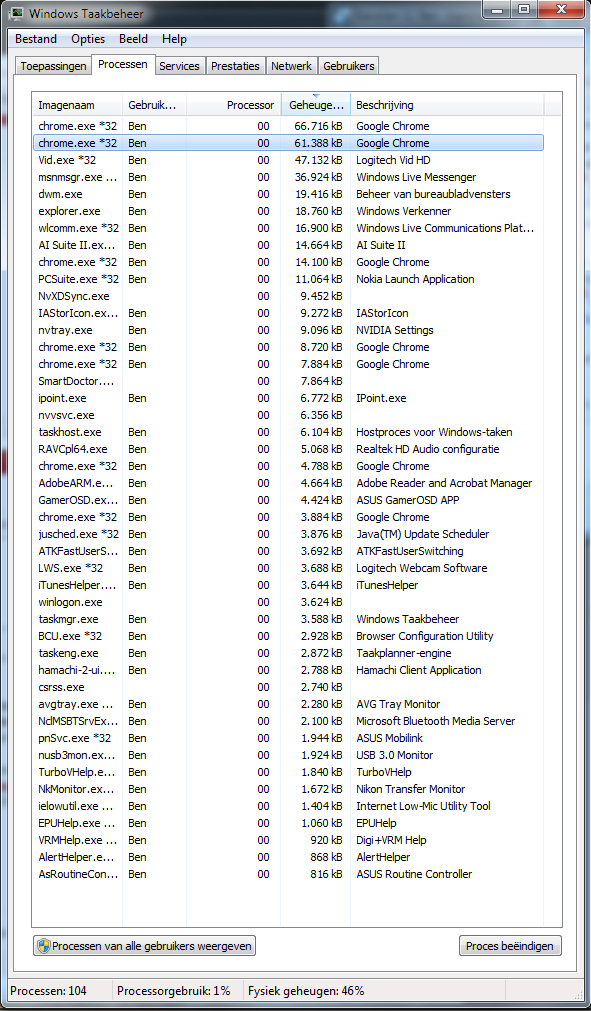Select the TurboVHelp process row
Viewport: 591px width, 1011px height.
[x=288, y=772]
